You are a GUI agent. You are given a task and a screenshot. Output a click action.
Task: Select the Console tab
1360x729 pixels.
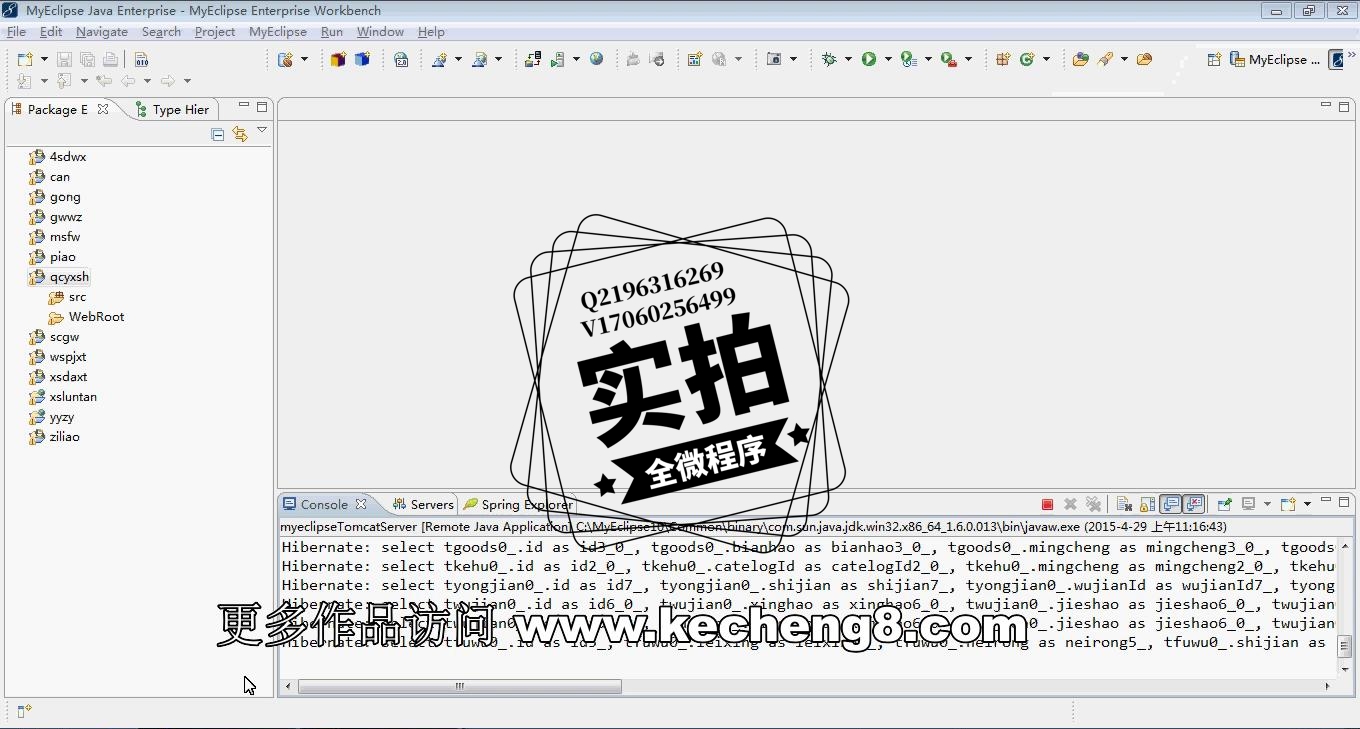tap(324, 504)
